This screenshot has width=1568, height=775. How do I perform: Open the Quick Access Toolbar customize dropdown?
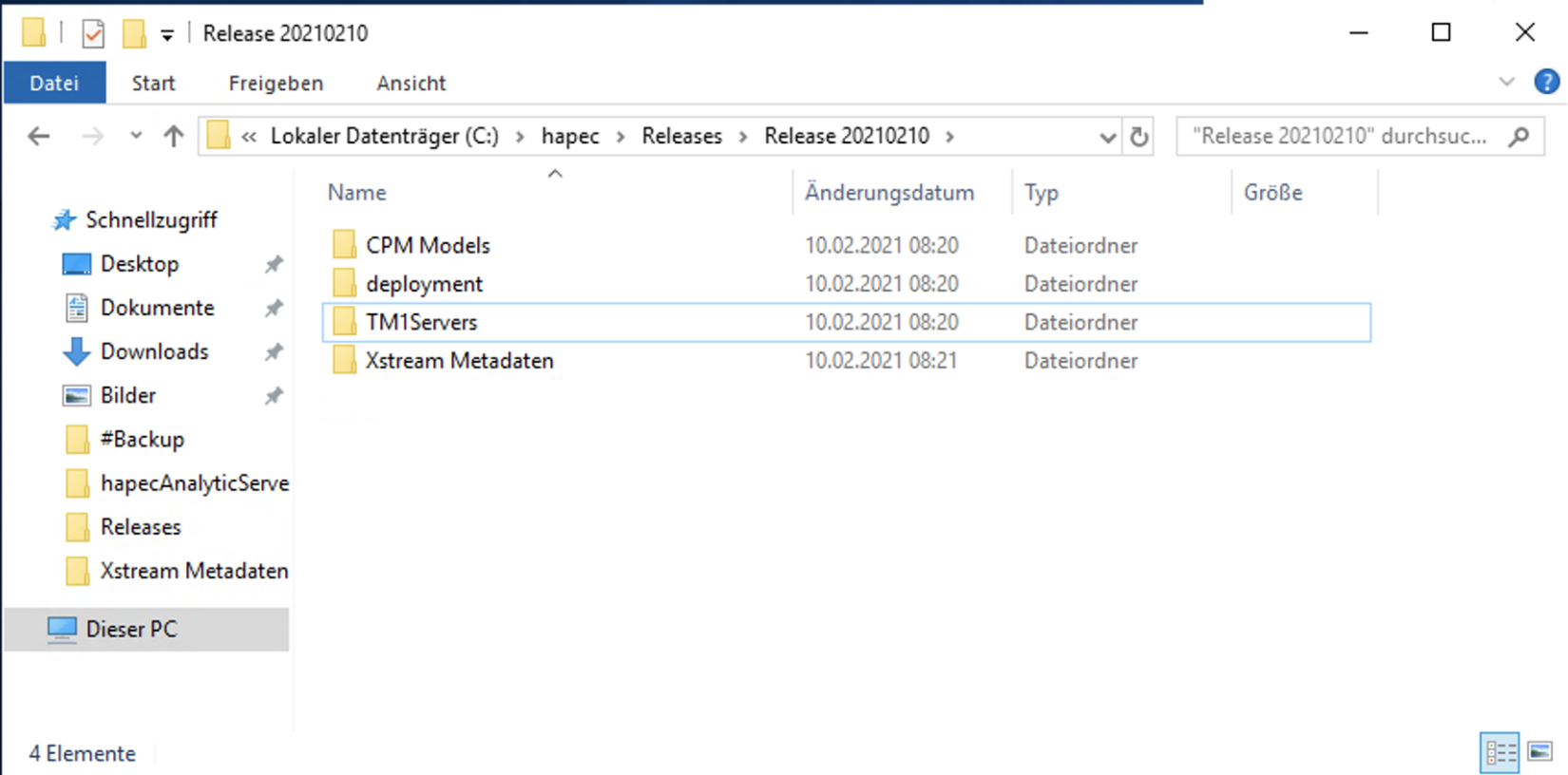click(x=167, y=36)
